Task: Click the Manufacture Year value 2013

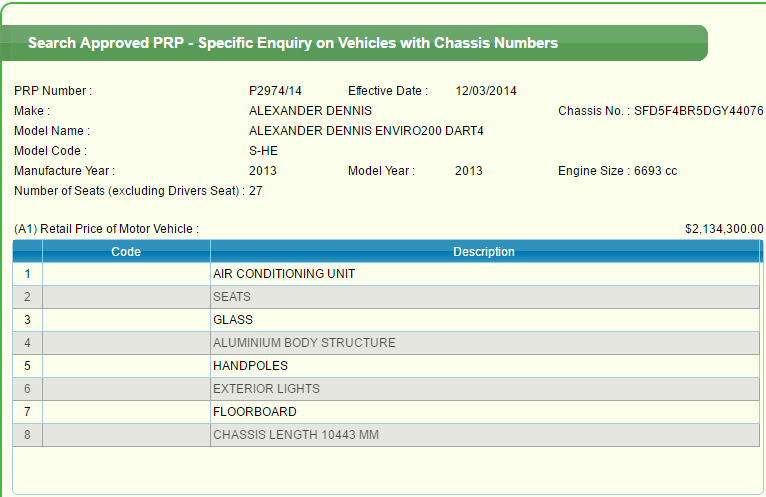Action: (263, 171)
